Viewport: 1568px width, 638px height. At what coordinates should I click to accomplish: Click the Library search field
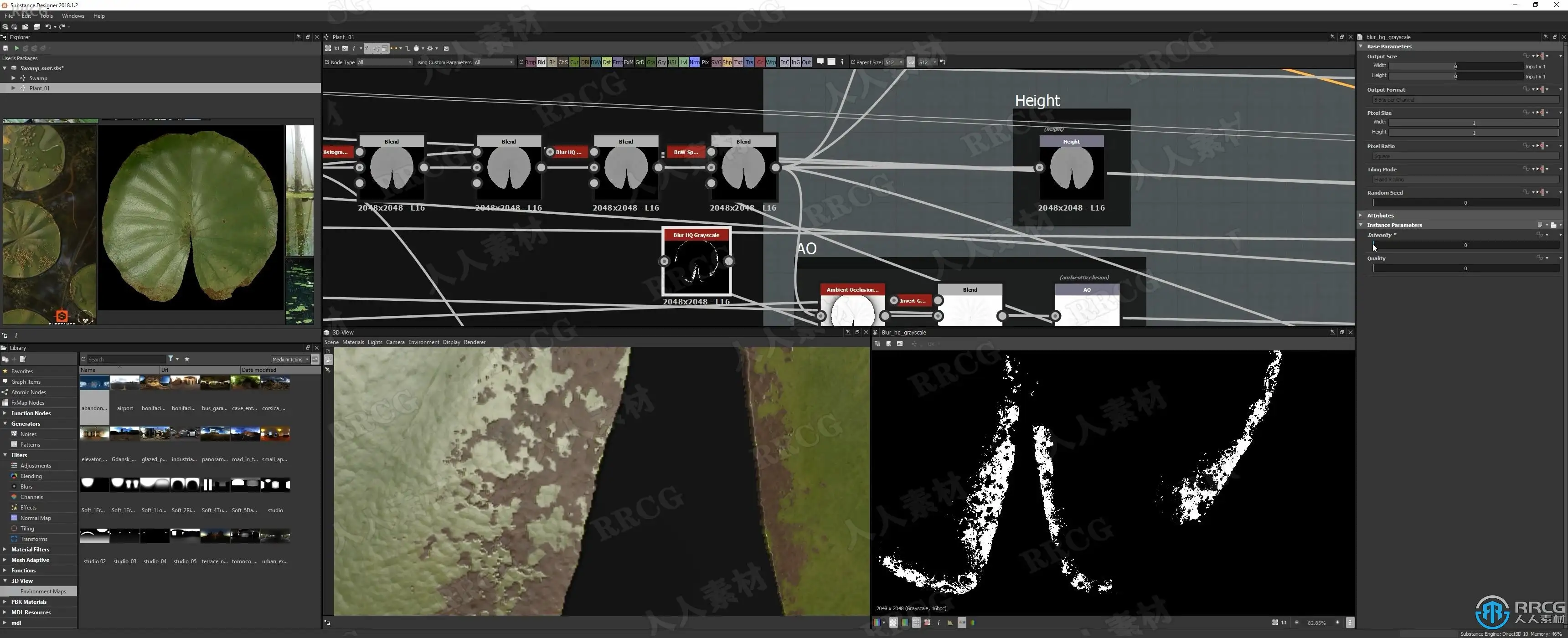click(x=126, y=359)
